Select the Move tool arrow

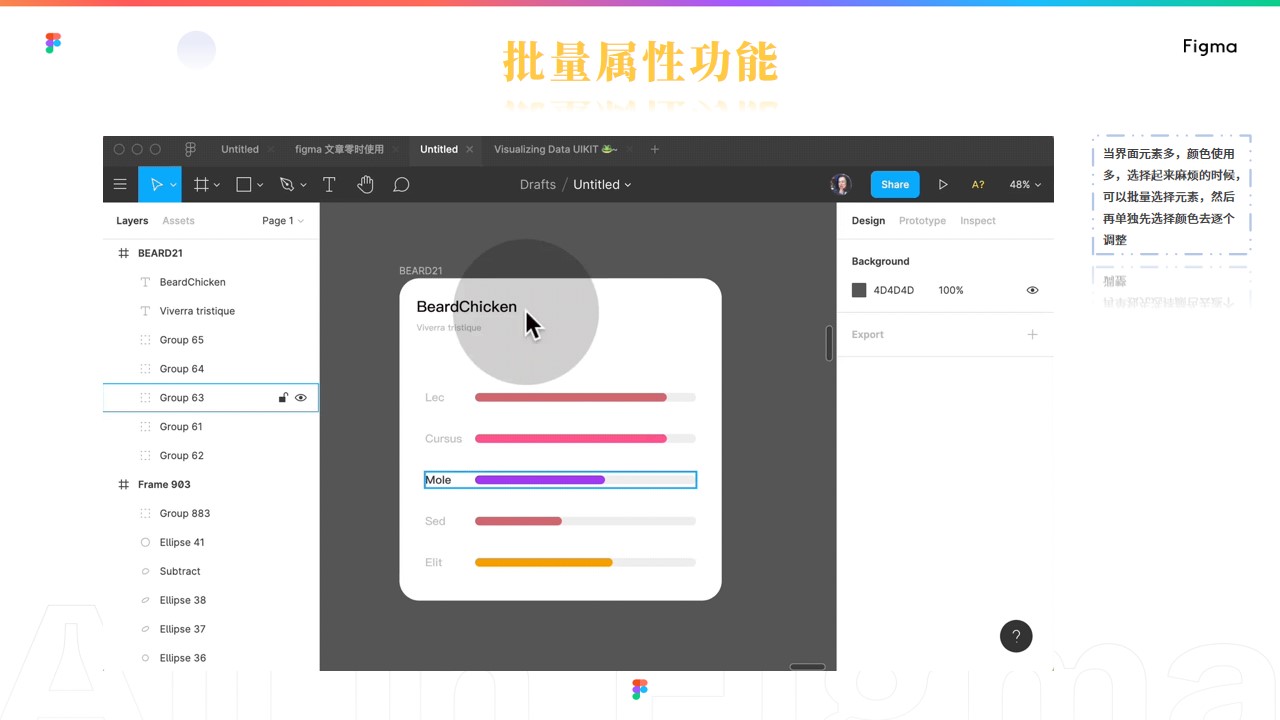[156, 184]
